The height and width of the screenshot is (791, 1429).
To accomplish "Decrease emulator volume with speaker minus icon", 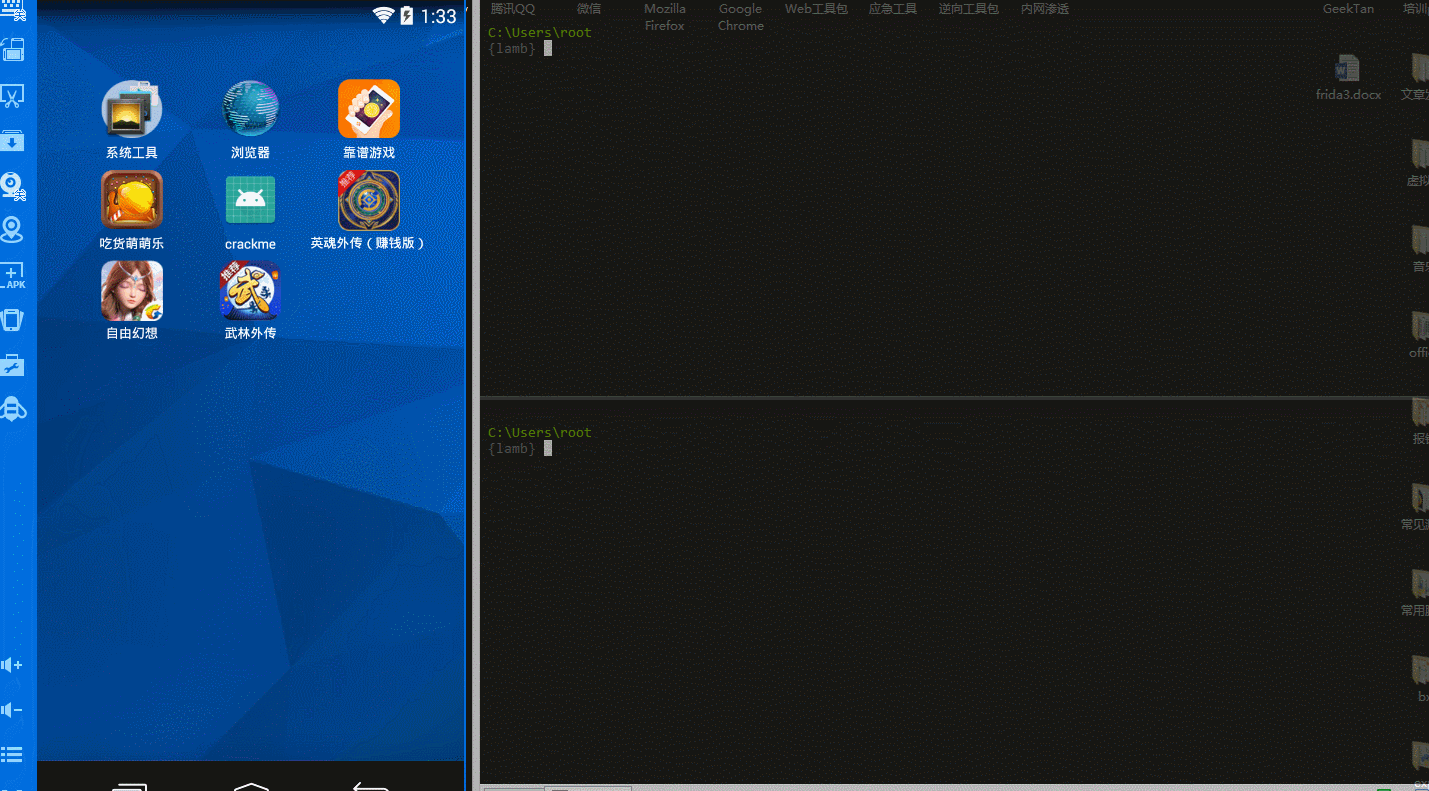I will coord(13,710).
